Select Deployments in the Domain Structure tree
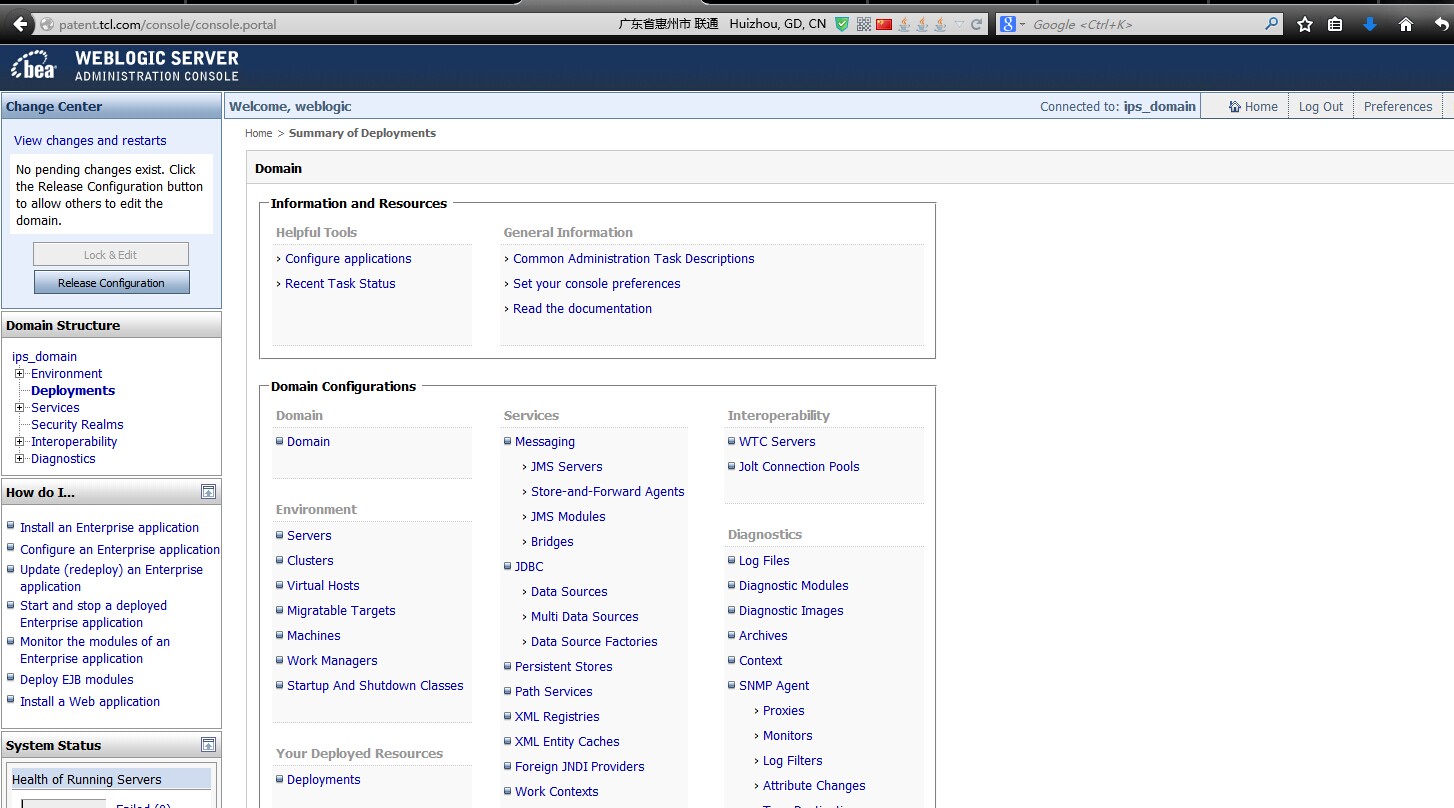The image size is (1454, 808). point(73,391)
